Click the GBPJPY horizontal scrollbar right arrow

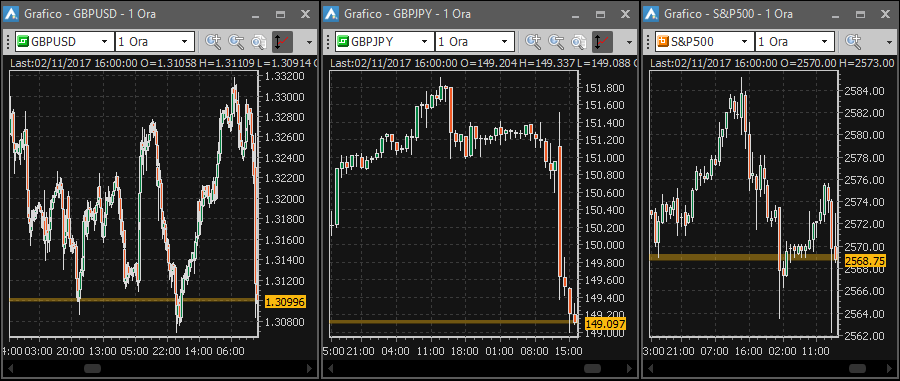coord(629,368)
